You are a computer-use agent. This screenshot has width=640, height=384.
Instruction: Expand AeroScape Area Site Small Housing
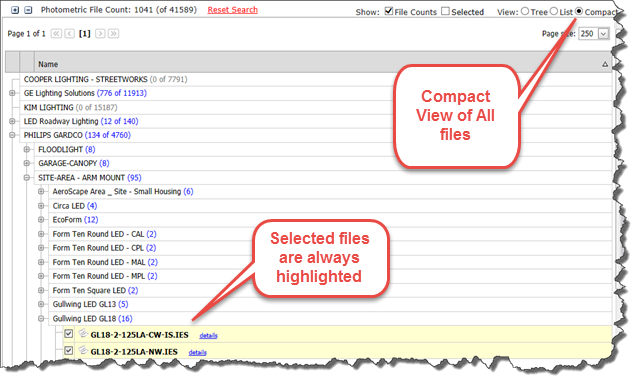click(x=41, y=191)
